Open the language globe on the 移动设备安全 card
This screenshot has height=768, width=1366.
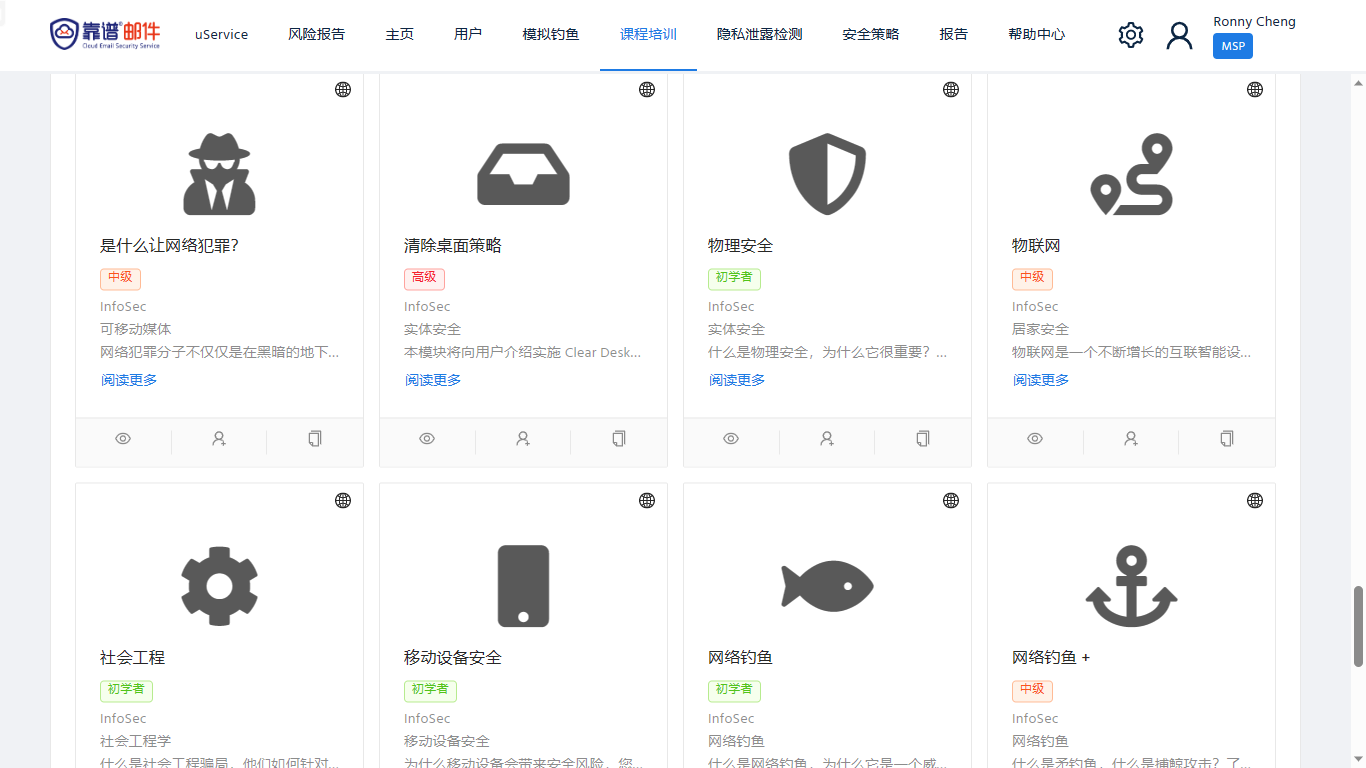click(x=647, y=500)
